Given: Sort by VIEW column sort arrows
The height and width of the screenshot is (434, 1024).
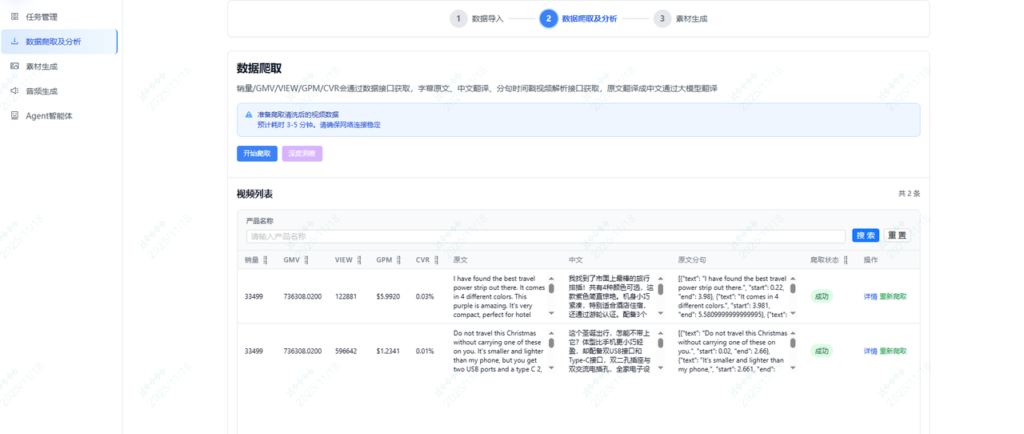Looking at the screenshot, I should click(360, 260).
